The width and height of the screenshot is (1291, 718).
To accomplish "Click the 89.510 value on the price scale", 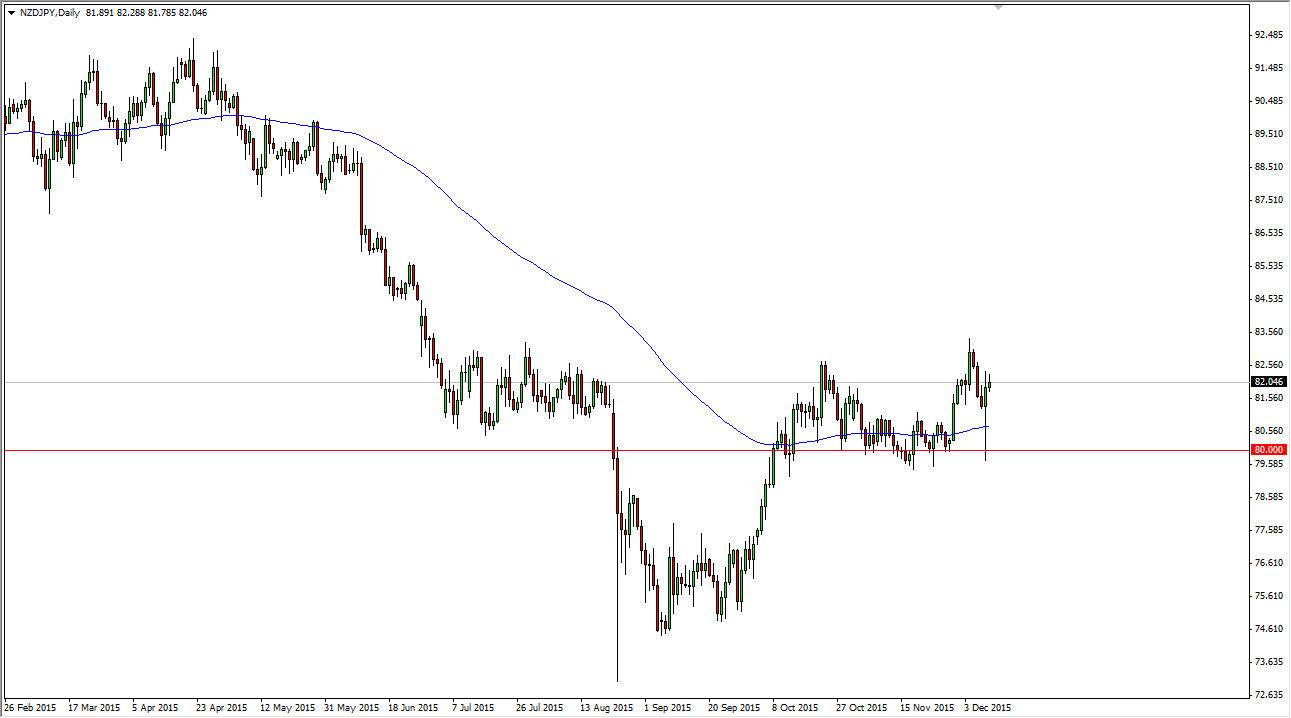I will tap(1266, 131).
